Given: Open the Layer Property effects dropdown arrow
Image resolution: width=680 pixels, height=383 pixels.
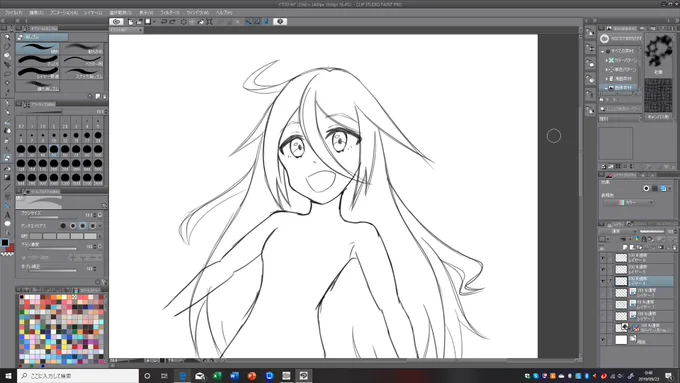Looking at the screenshot, I should point(670,188).
